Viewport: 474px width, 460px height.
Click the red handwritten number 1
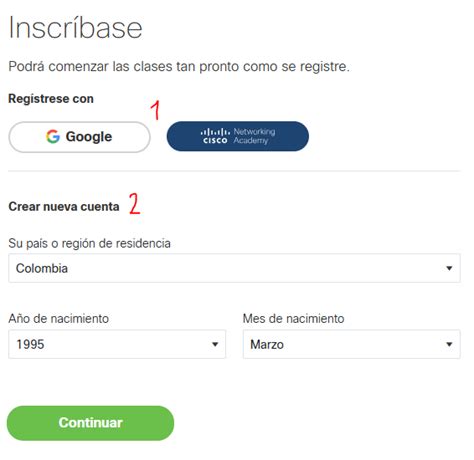pyautogui.click(x=155, y=110)
